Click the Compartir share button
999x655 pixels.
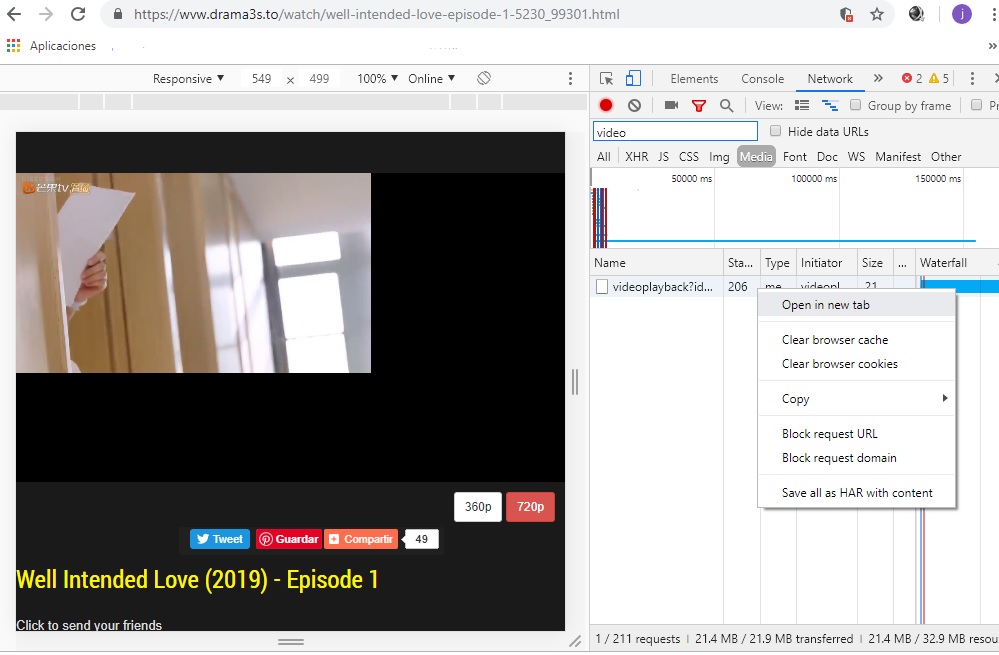pos(361,539)
